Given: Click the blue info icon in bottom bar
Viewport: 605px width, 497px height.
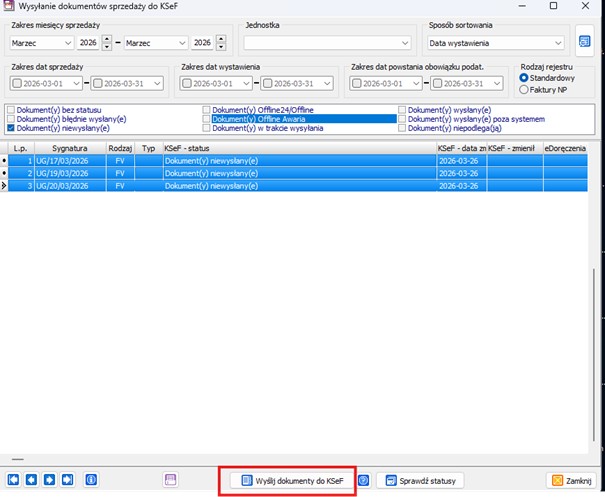Looking at the screenshot, I should click(x=91, y=480).
